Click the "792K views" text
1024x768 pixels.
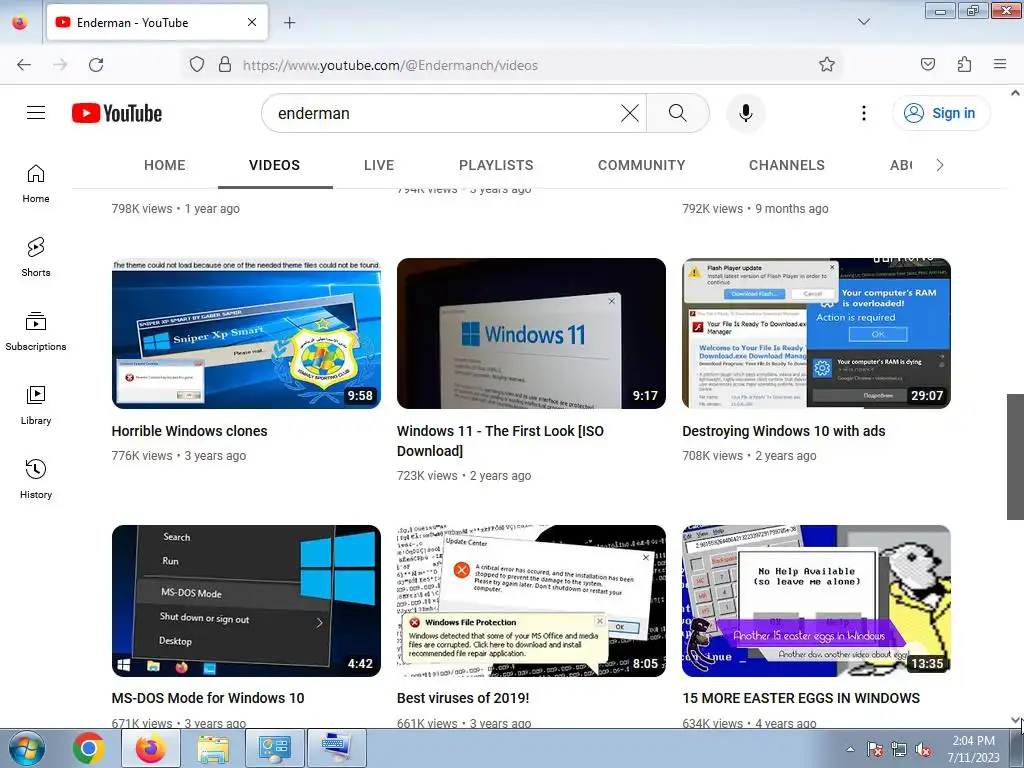pos(712,209)
